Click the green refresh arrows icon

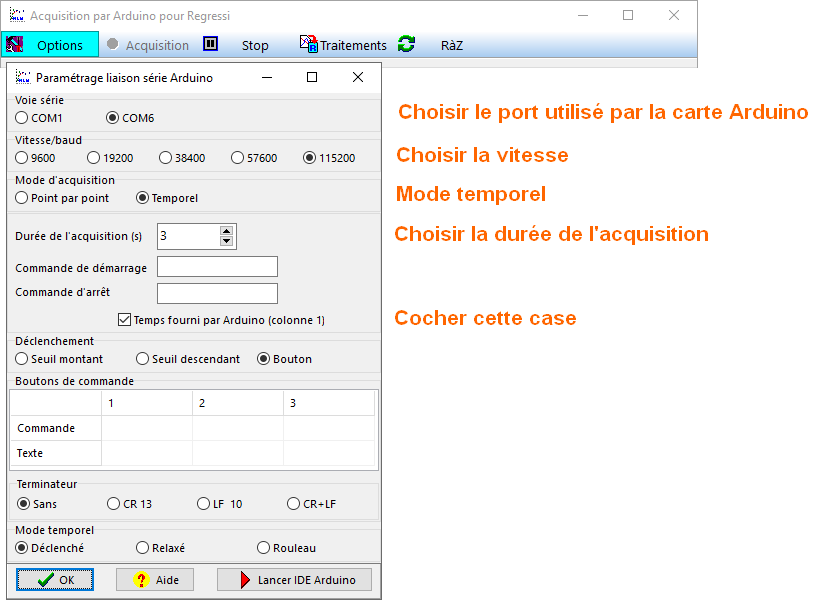click(x=406, y=44)
